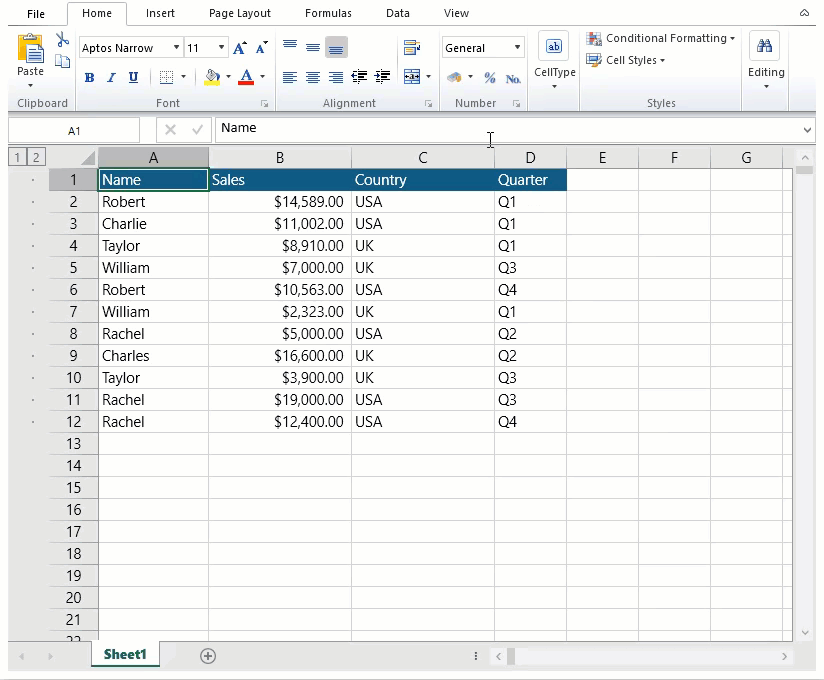Toggle italic formatting

[111, 77]
